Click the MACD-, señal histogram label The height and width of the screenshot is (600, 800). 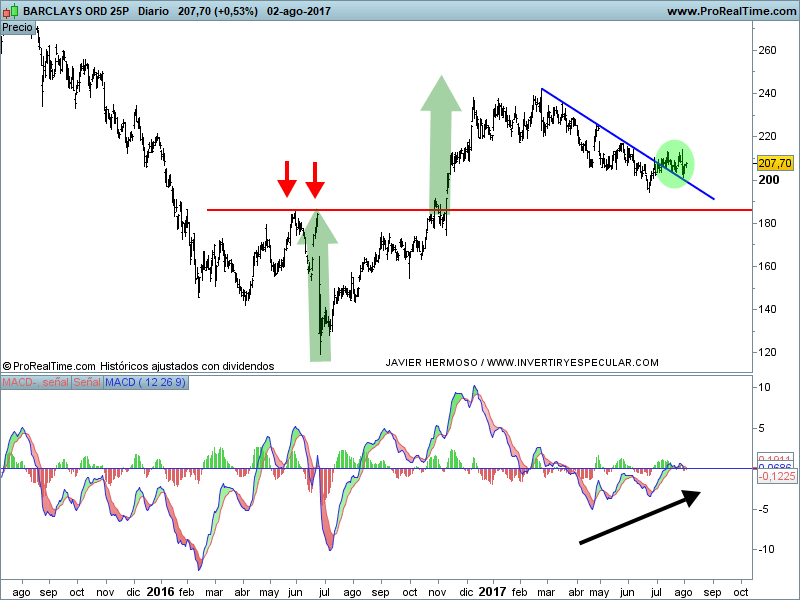(35, 383)
